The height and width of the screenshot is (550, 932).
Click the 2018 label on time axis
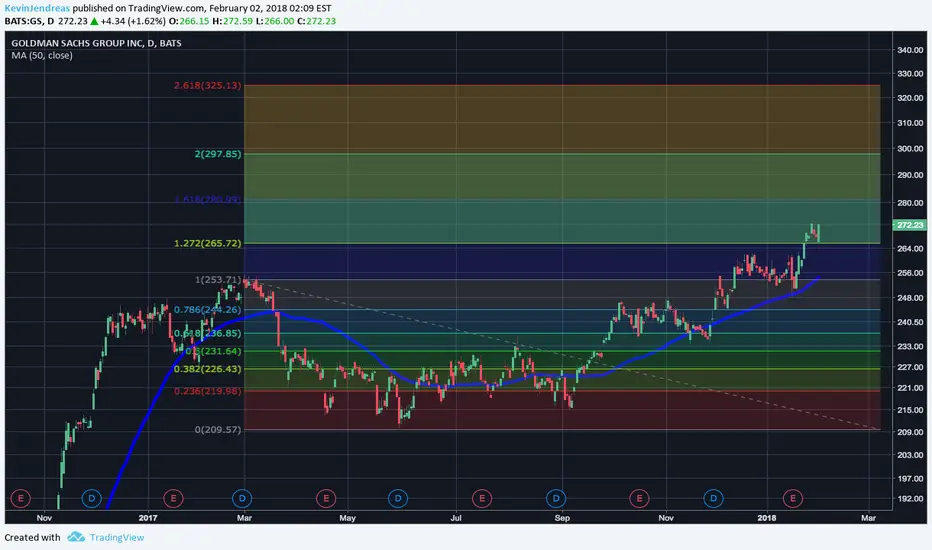click(x=767, y=518)
